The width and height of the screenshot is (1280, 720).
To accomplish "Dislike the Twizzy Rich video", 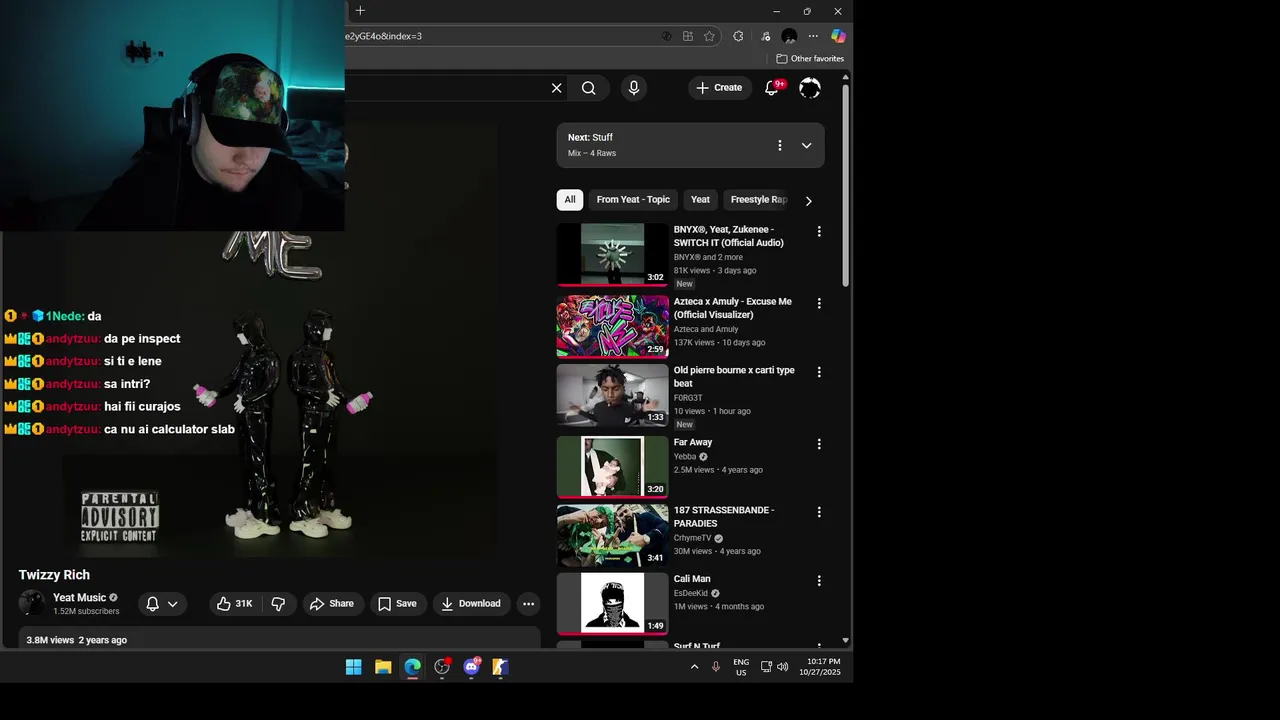I will tap(278, 604).
